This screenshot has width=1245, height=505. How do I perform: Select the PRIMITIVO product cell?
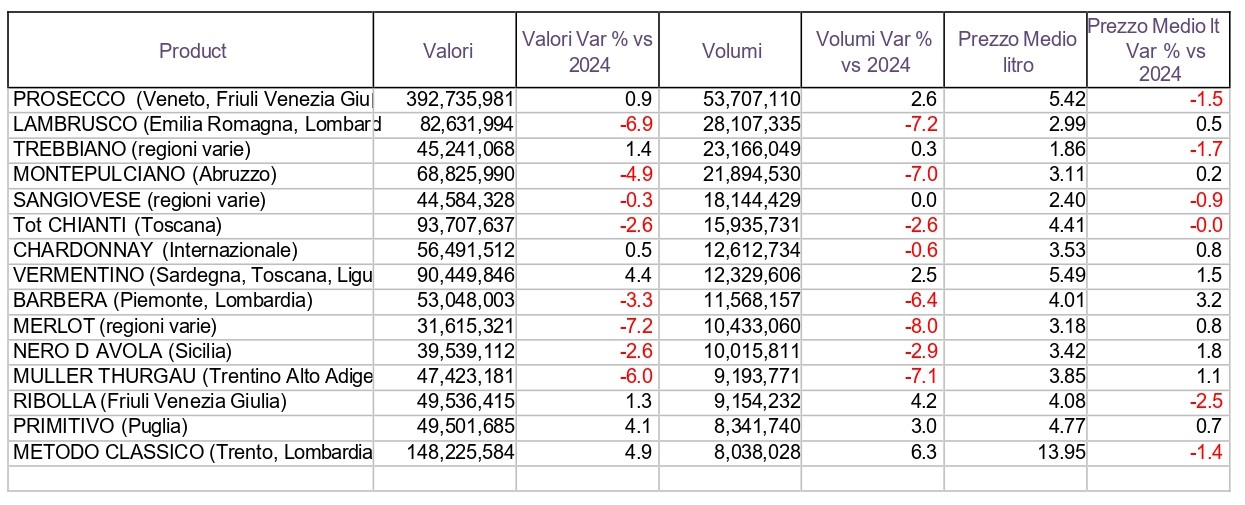point(192,427)
